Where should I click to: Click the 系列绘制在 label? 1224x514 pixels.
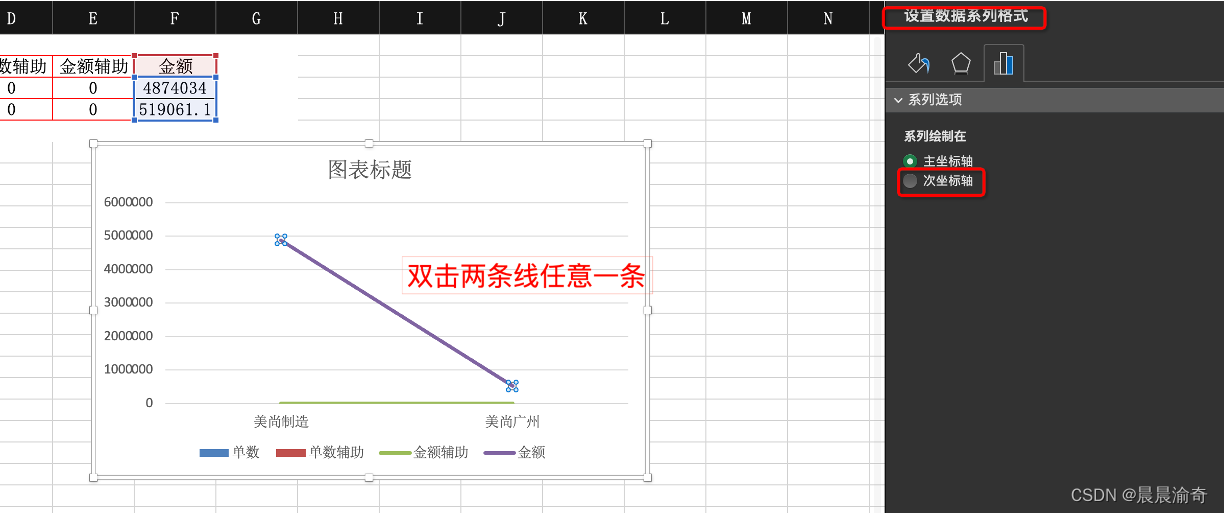(935, 136)
